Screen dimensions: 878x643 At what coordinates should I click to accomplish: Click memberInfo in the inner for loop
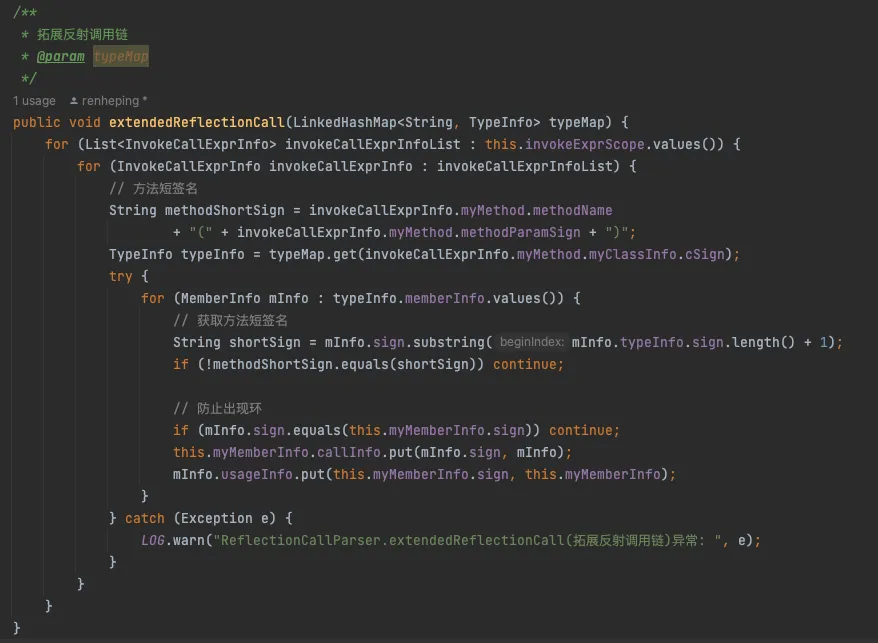point(445,299)
